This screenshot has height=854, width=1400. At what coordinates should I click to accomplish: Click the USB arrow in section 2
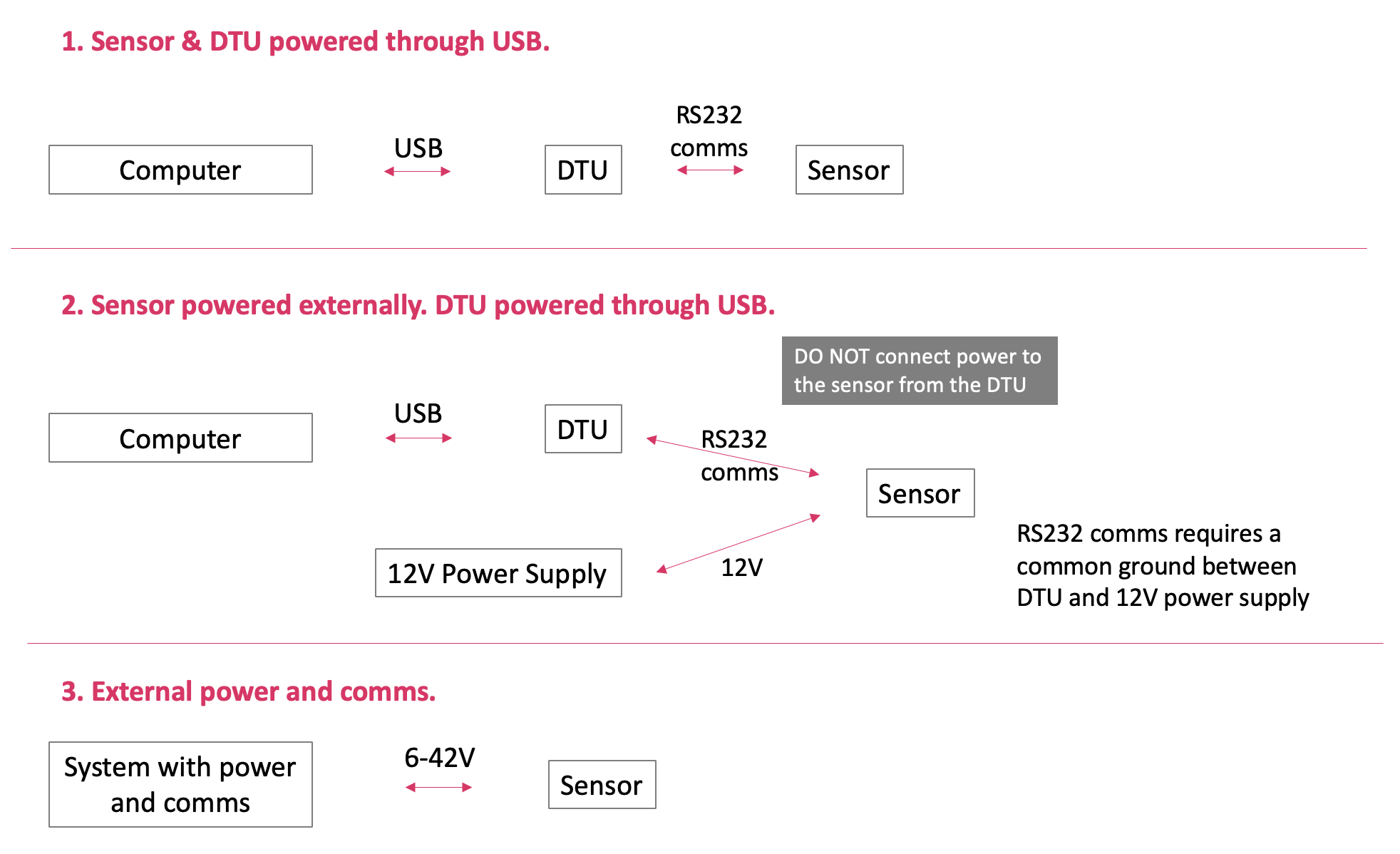418,438
